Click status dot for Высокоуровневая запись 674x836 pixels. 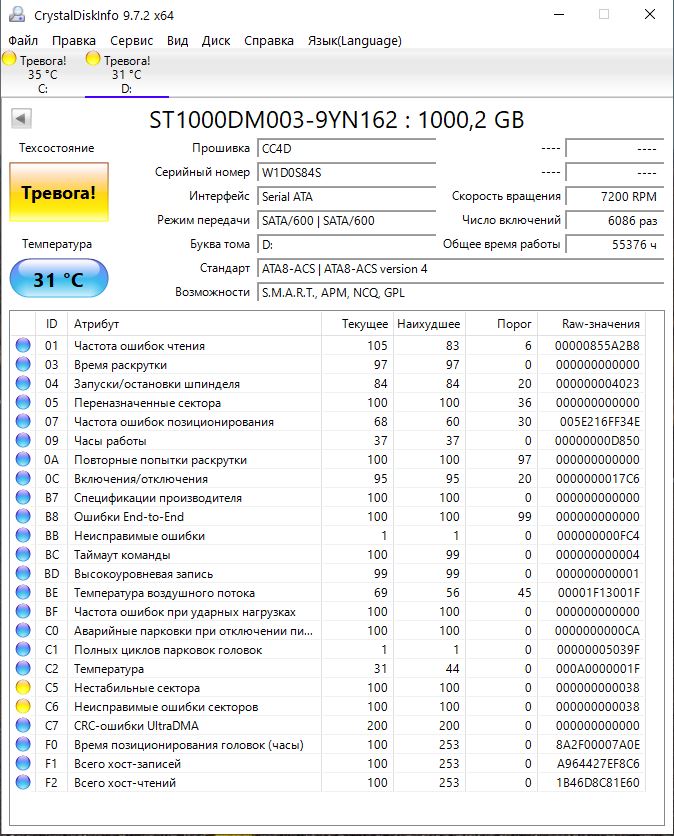coord(23,573)
